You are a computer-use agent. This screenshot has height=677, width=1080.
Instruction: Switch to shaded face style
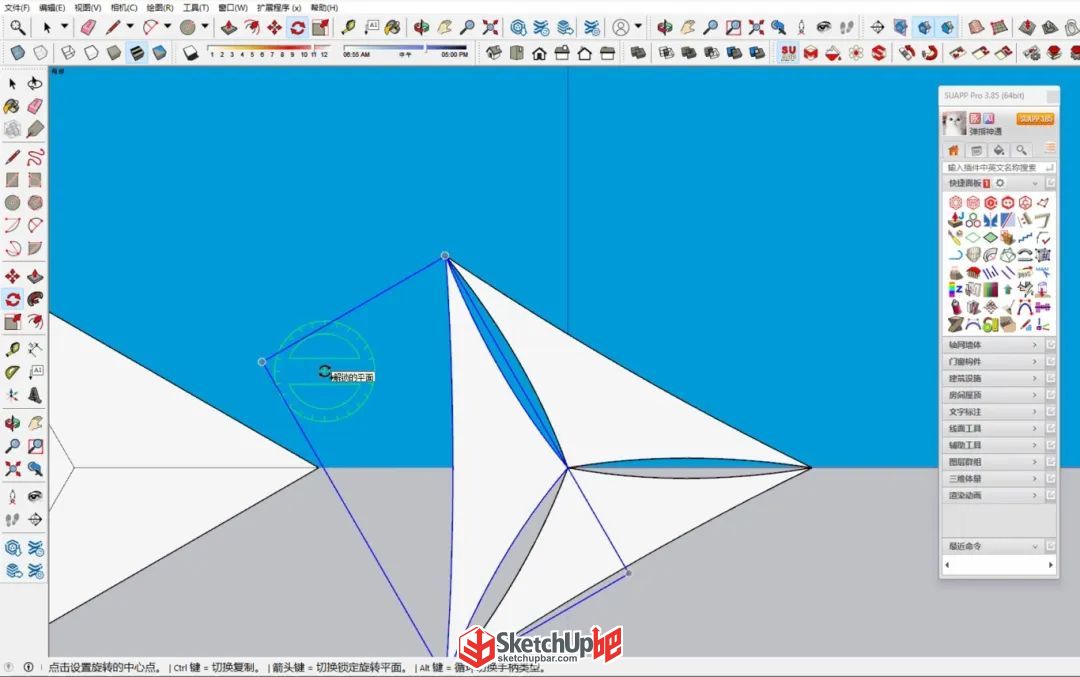pos(114,52)
